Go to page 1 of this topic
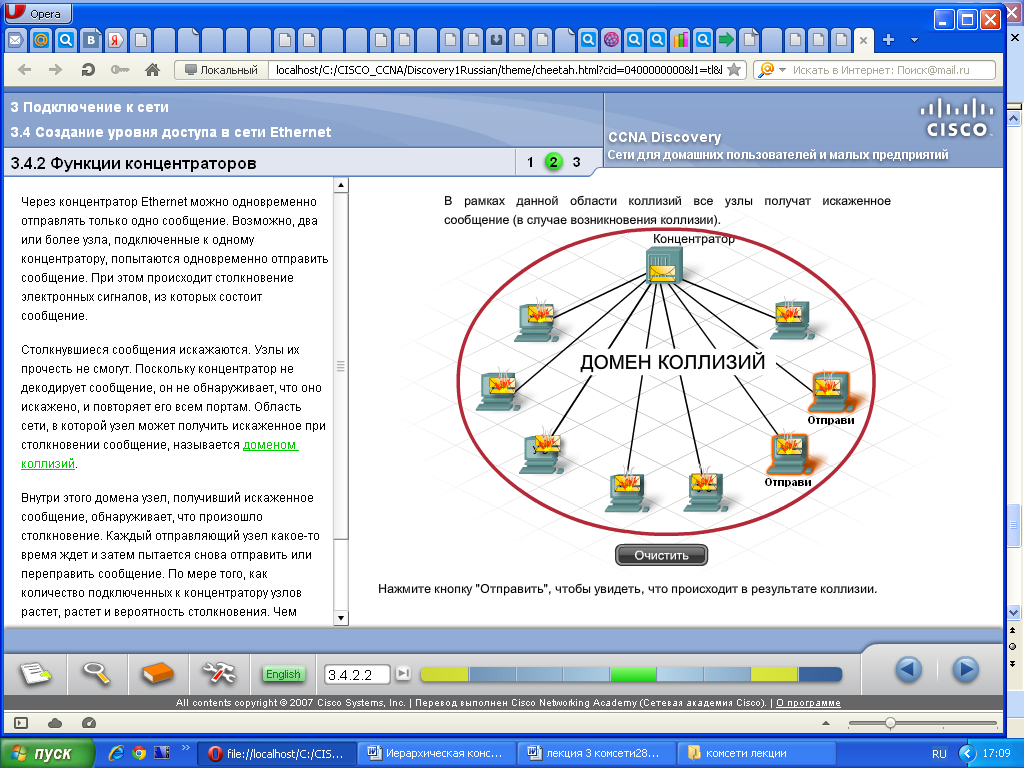 click(530, 162)
